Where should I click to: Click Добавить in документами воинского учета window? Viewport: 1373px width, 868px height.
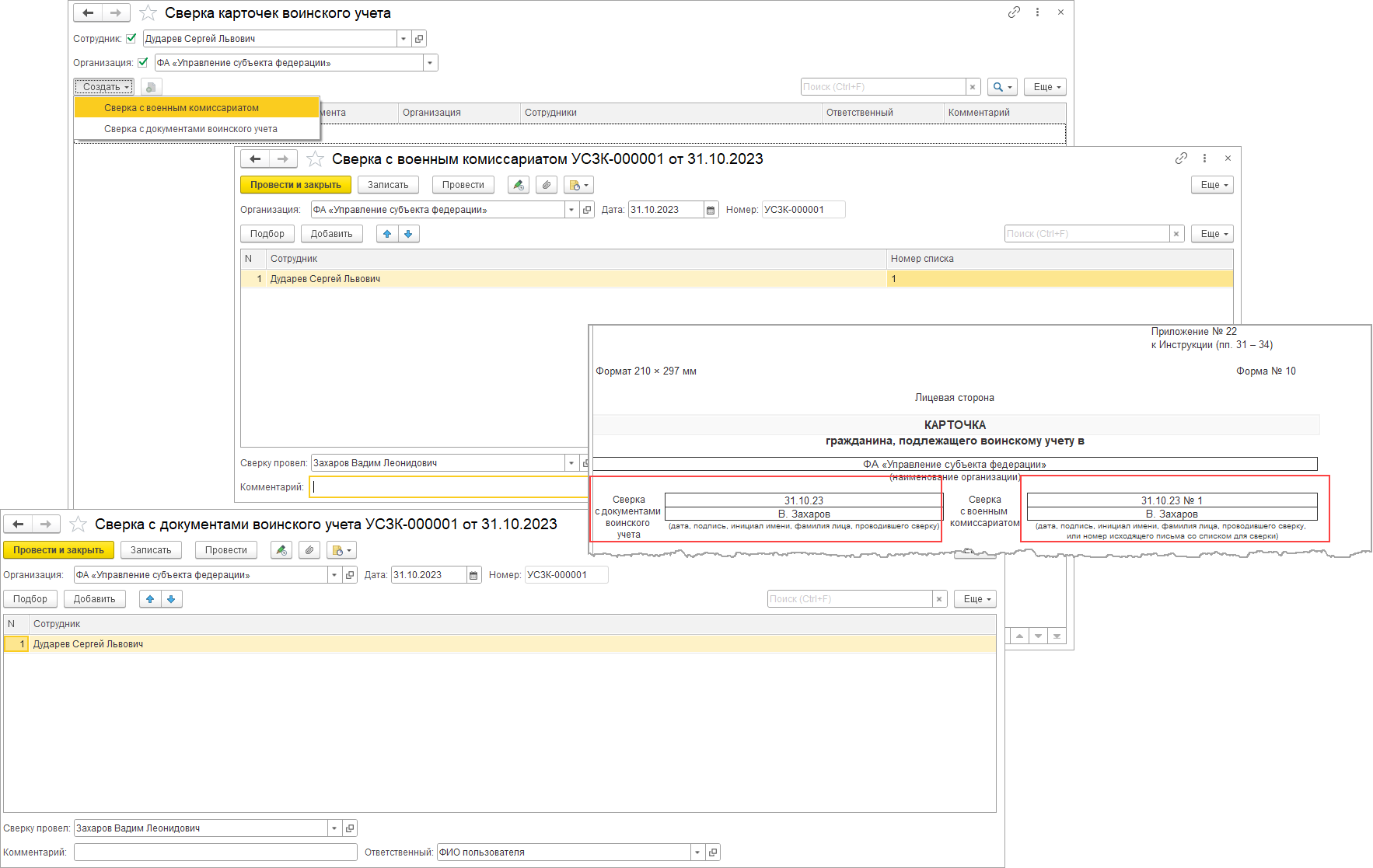point(94,599)
